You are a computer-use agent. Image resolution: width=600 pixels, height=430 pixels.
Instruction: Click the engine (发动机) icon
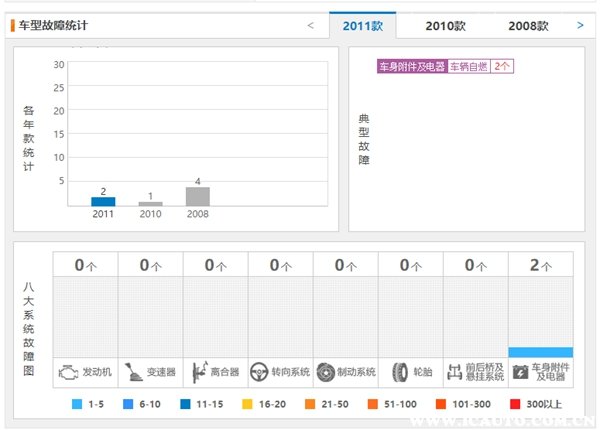[x=68, y=371]
